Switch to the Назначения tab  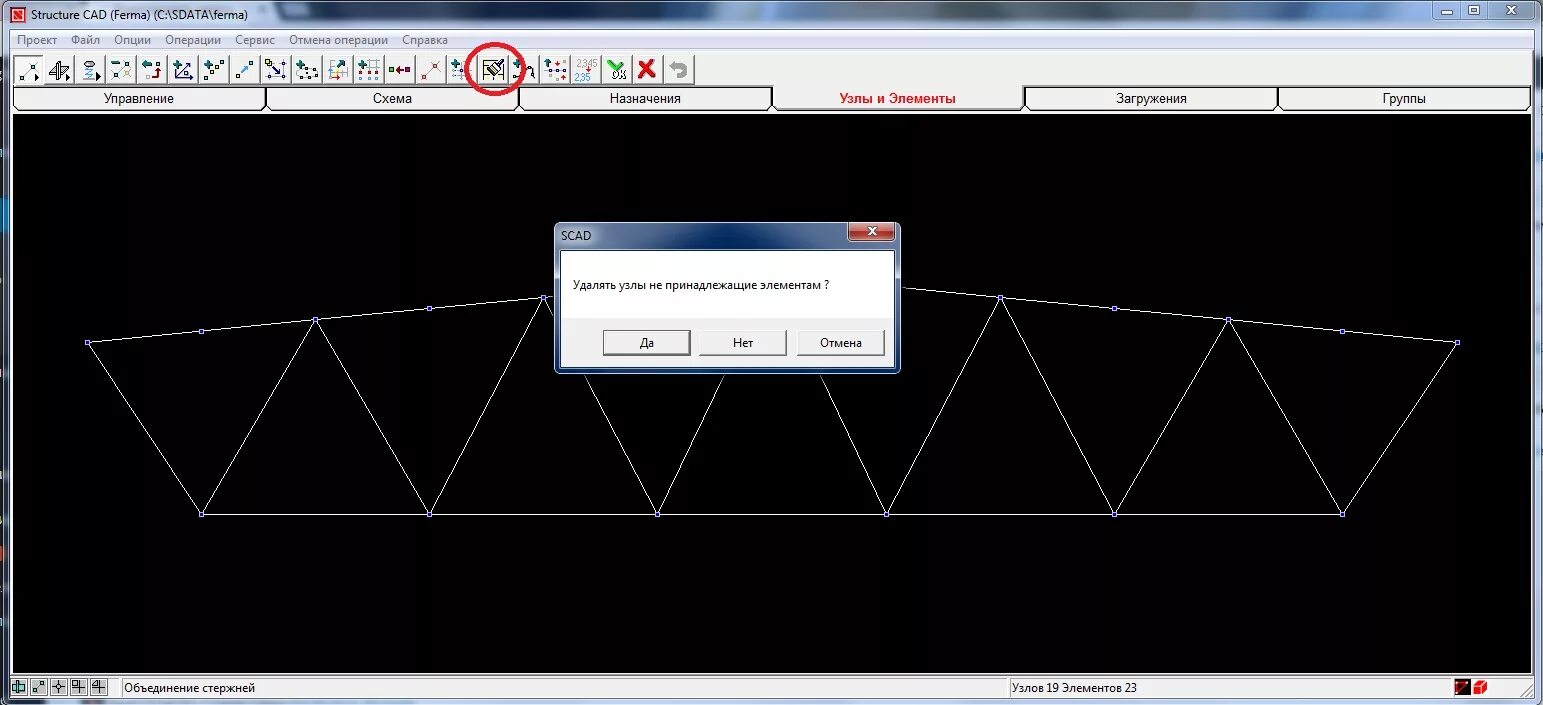(645, 98)
